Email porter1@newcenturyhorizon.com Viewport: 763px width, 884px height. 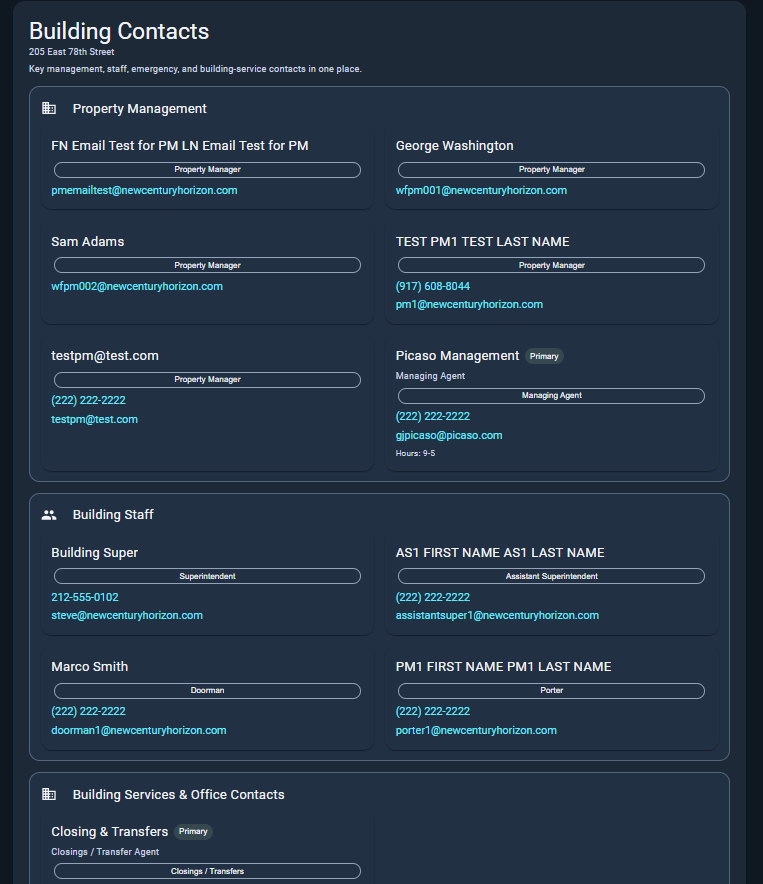tap(476, 730)
